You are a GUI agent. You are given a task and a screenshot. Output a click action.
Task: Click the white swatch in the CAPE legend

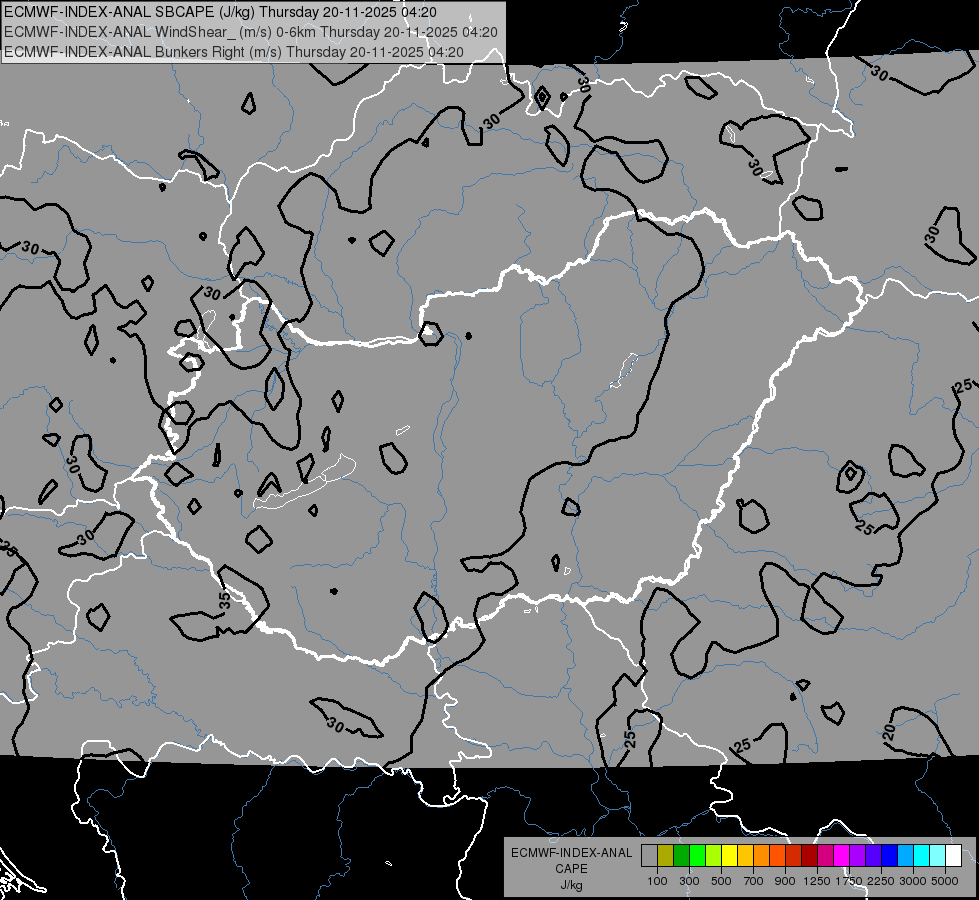[953, 855]
